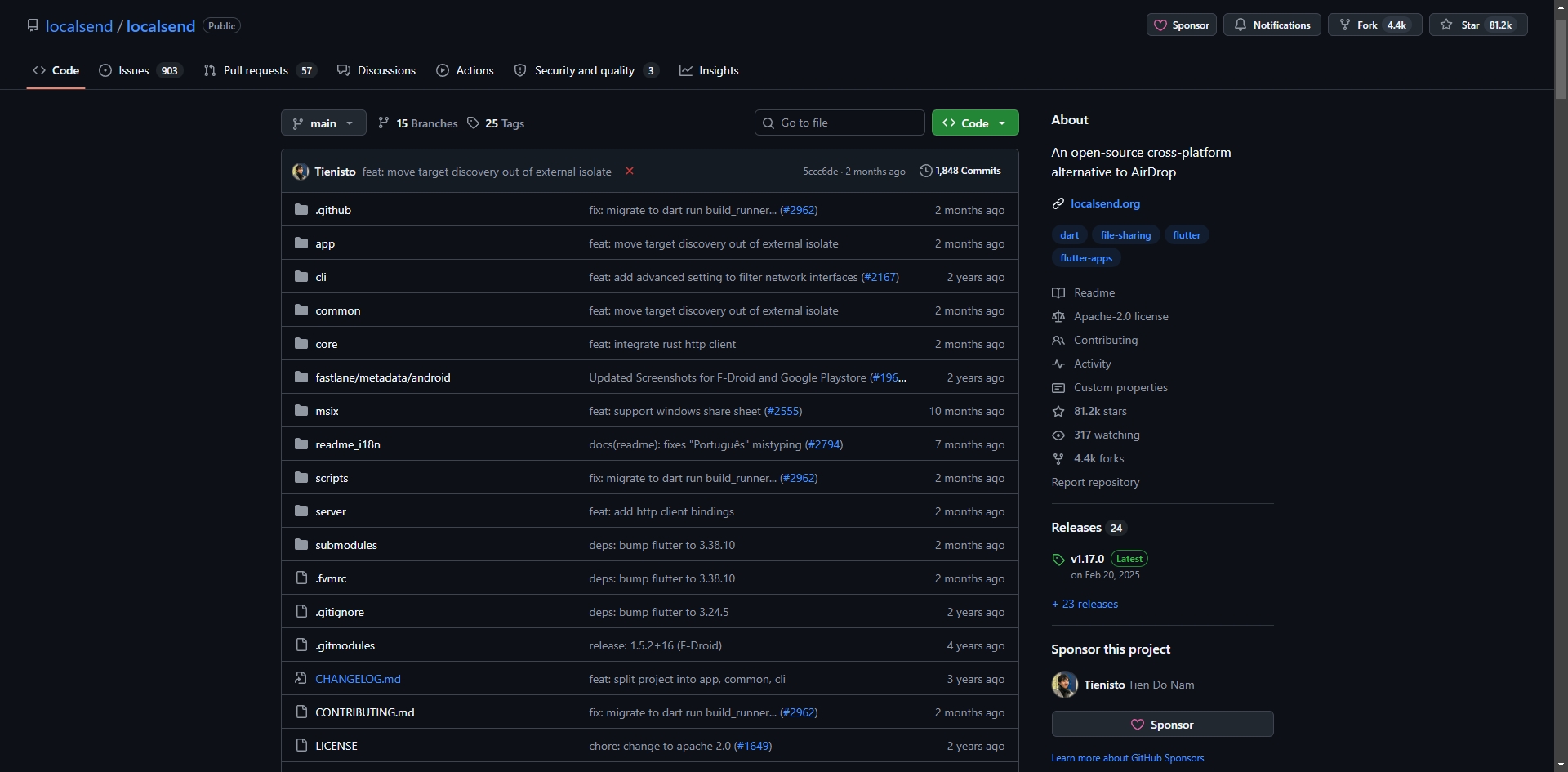Click the book icon beside Readme
Screen dimensions: 1568x772
(x=1058, y=292)
